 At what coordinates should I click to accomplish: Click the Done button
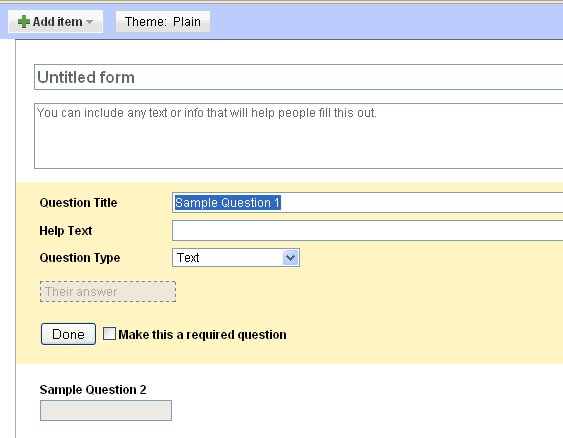(x=68, y=334)
